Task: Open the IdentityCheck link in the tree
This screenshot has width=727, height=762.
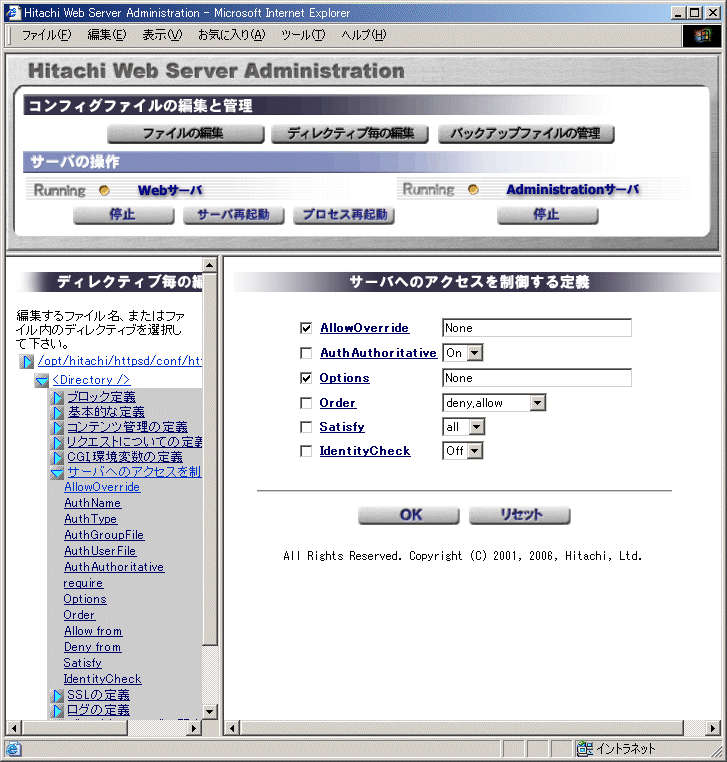Action: pos(103,679)
